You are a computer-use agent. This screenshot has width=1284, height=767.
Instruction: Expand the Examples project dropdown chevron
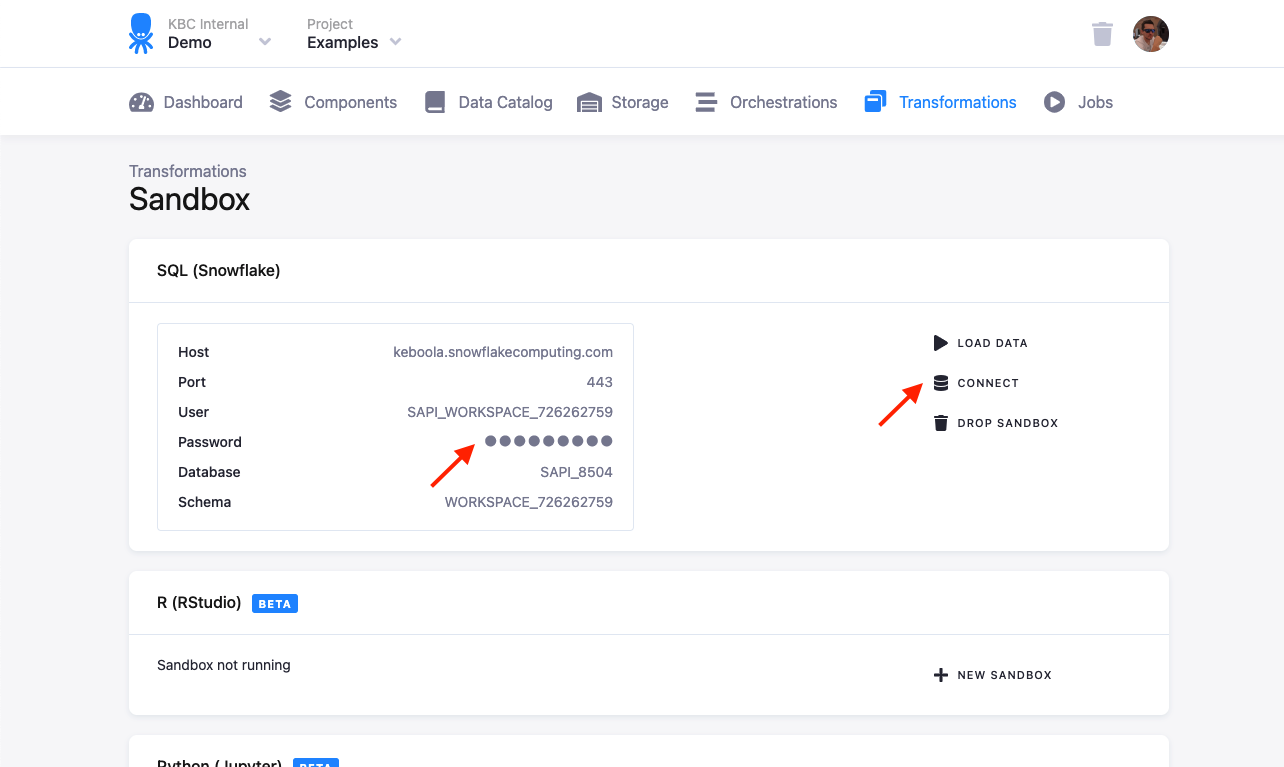coord(395,42)
